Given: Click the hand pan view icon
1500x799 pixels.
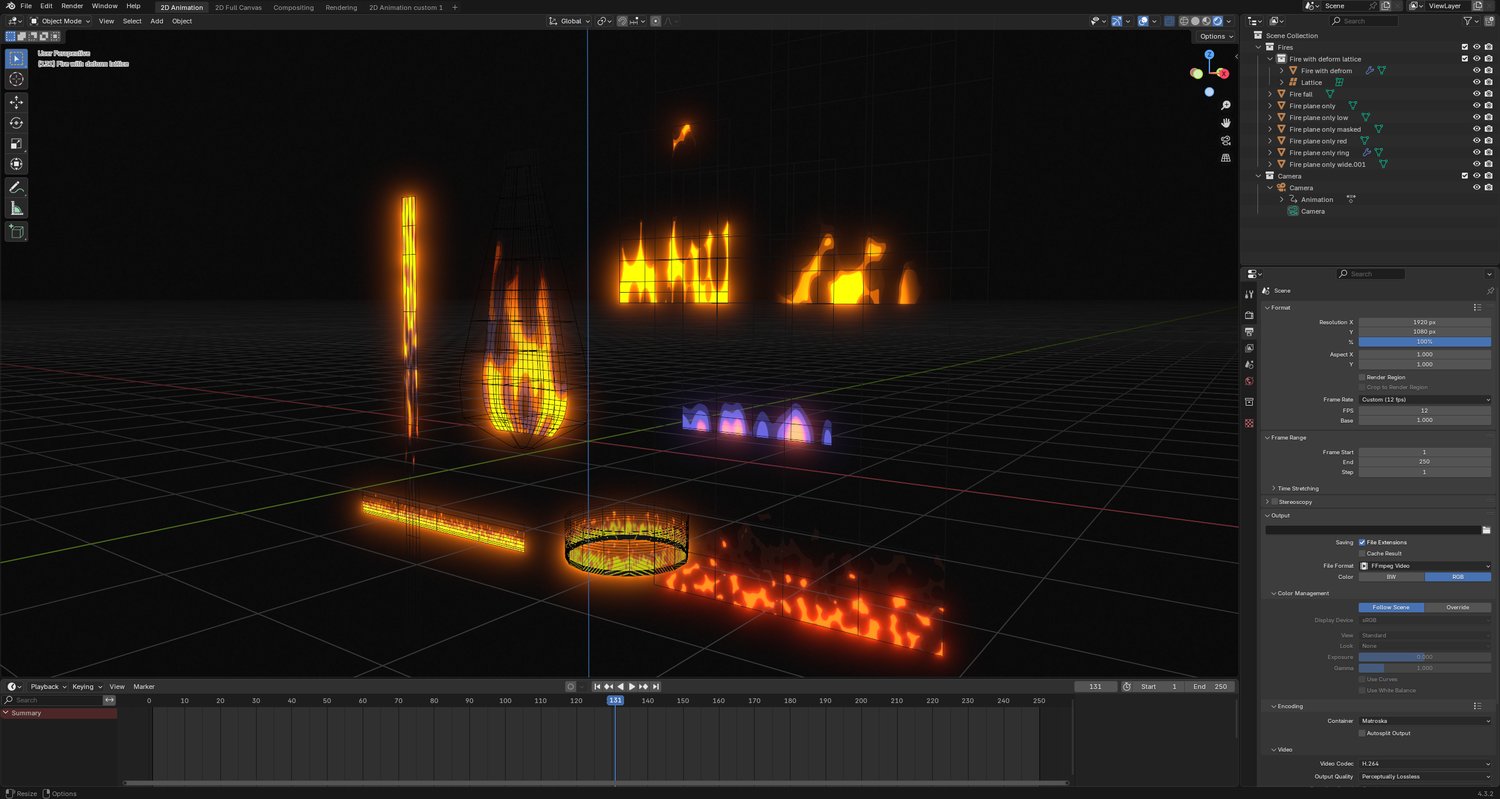Looking at the screenshot, I should pyautogui.click(x=1225, y=122).
